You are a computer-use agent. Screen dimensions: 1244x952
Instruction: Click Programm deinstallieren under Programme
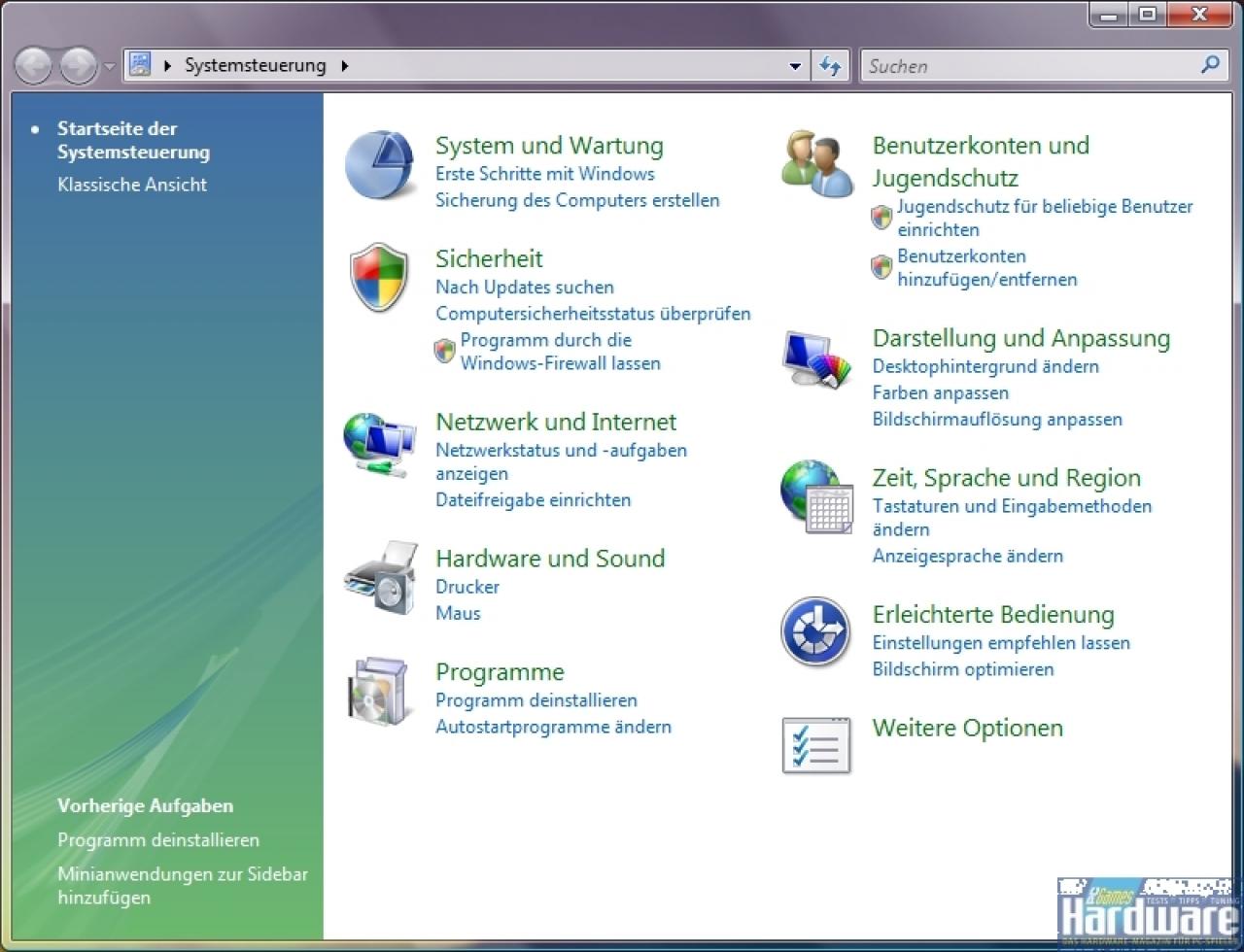tap(536, 700)
